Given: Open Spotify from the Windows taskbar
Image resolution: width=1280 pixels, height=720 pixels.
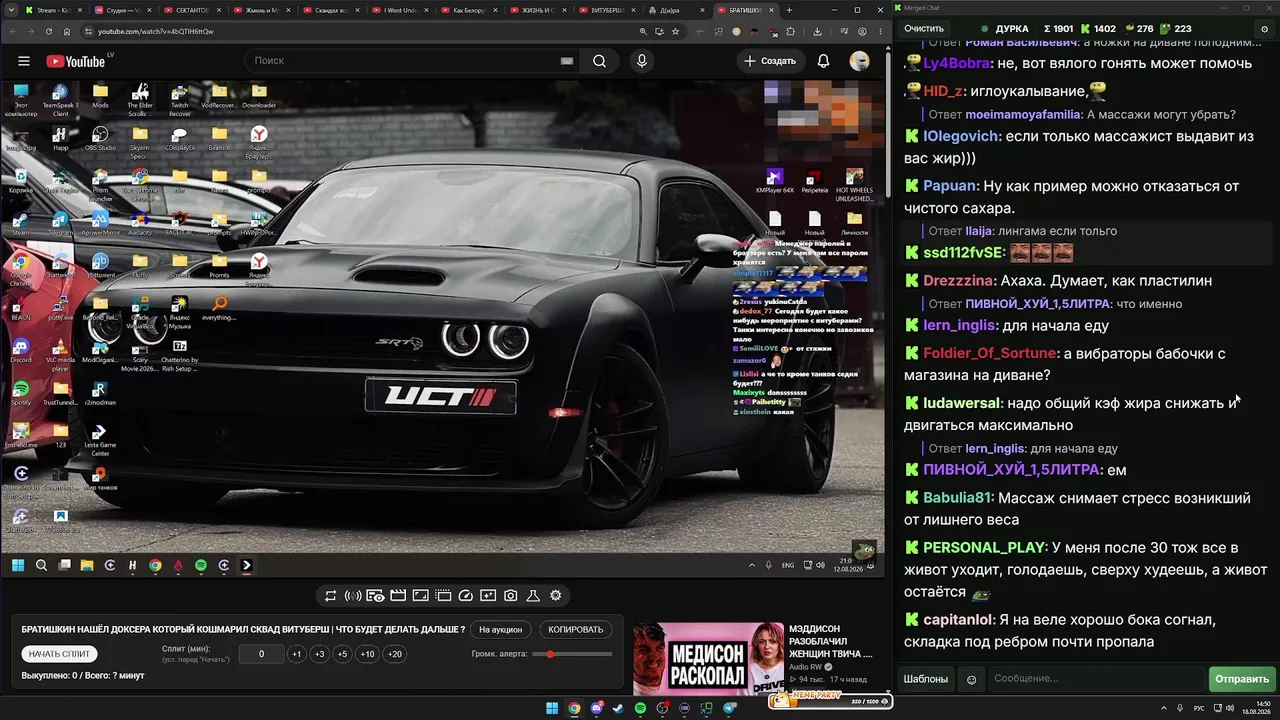Looking at the screenshot, I should (641, 709).
